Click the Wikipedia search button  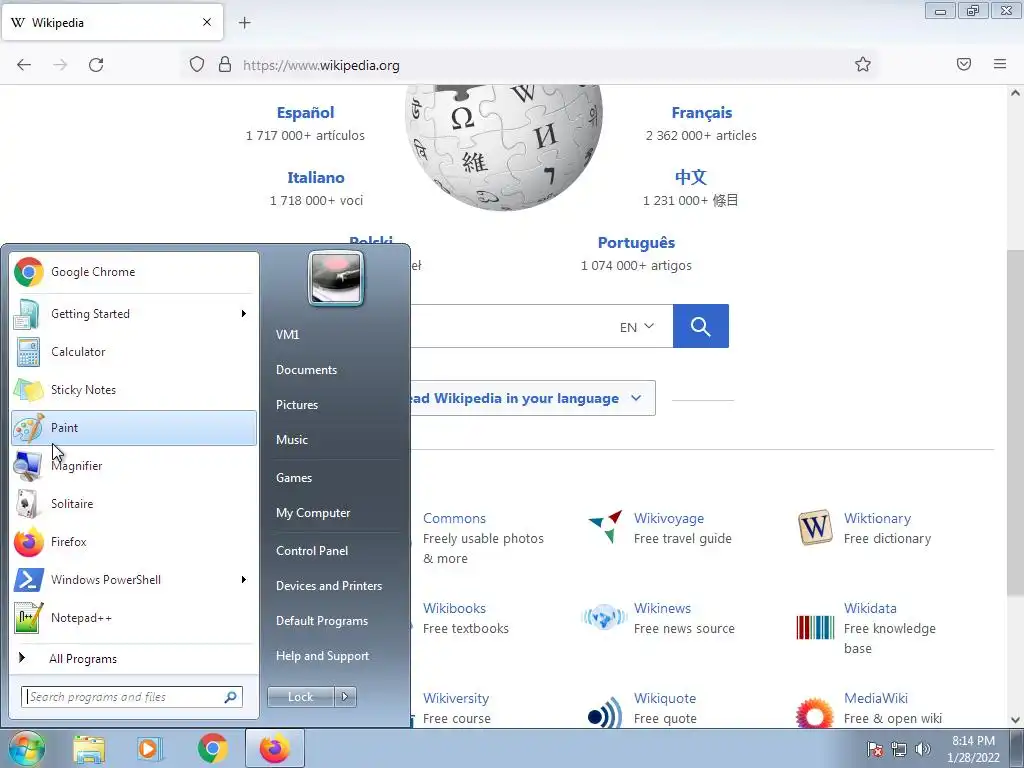click(701, 326)
